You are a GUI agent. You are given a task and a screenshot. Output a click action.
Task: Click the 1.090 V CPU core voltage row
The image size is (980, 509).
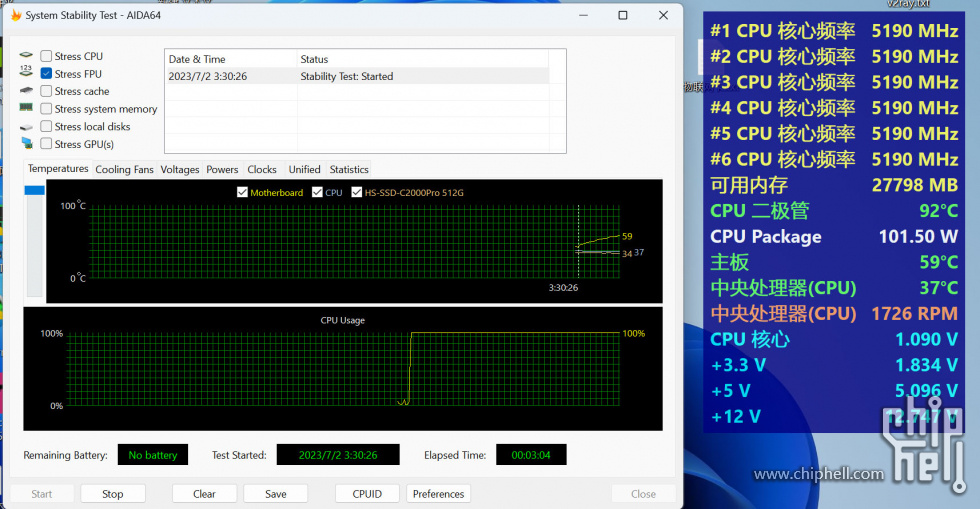(x=834, y=340)
